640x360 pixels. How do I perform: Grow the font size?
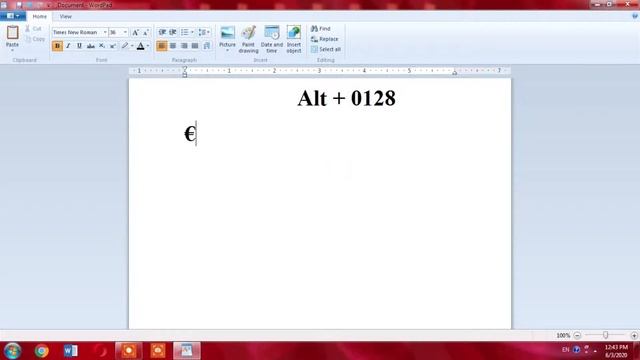(x=135, y=32)
